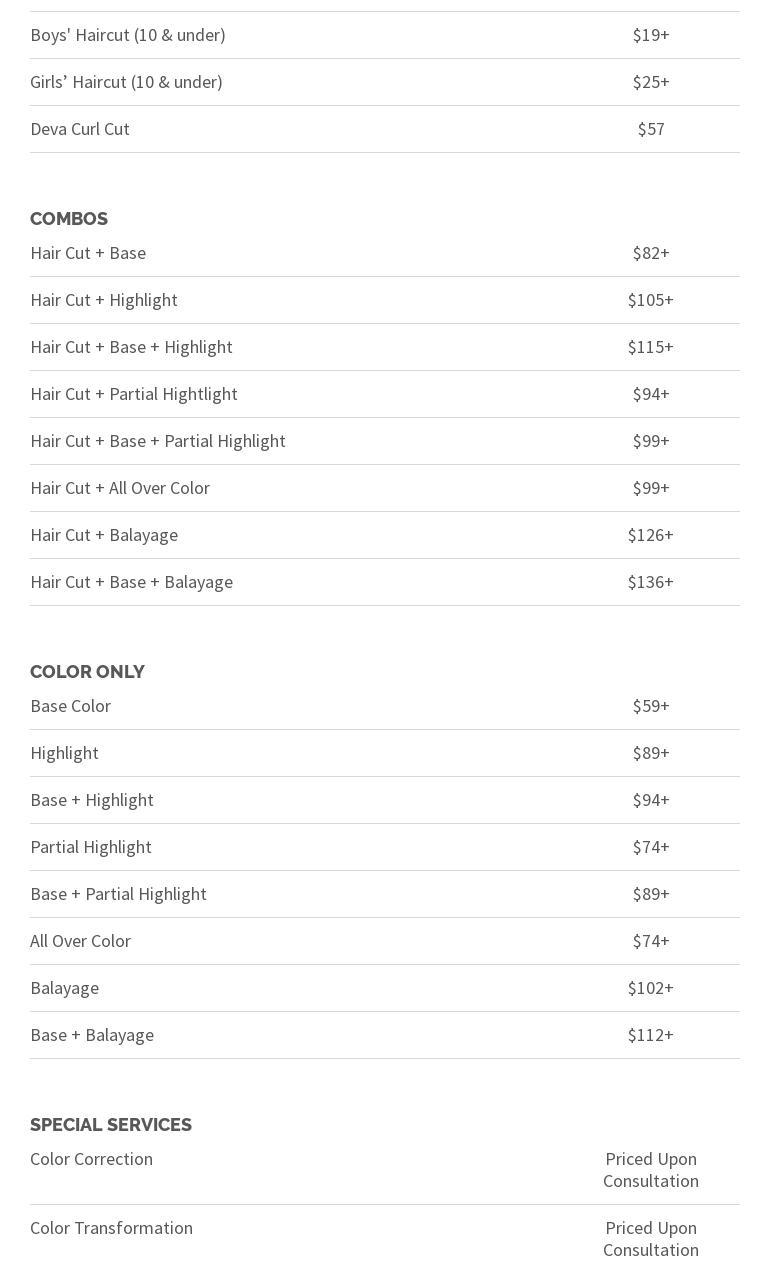Select the Hair Cut + Base combo
Screen dimensions: 770x1263
coord(88,253)
